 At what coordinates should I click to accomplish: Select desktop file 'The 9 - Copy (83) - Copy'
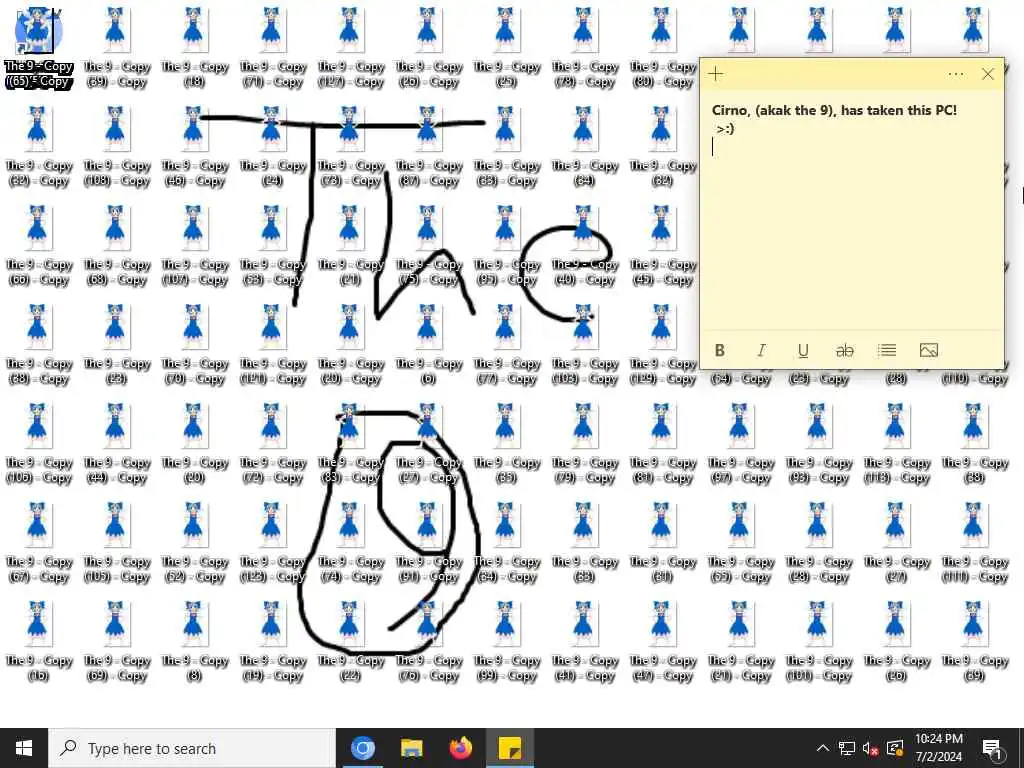pyautogui.click(x=350, y=444)
